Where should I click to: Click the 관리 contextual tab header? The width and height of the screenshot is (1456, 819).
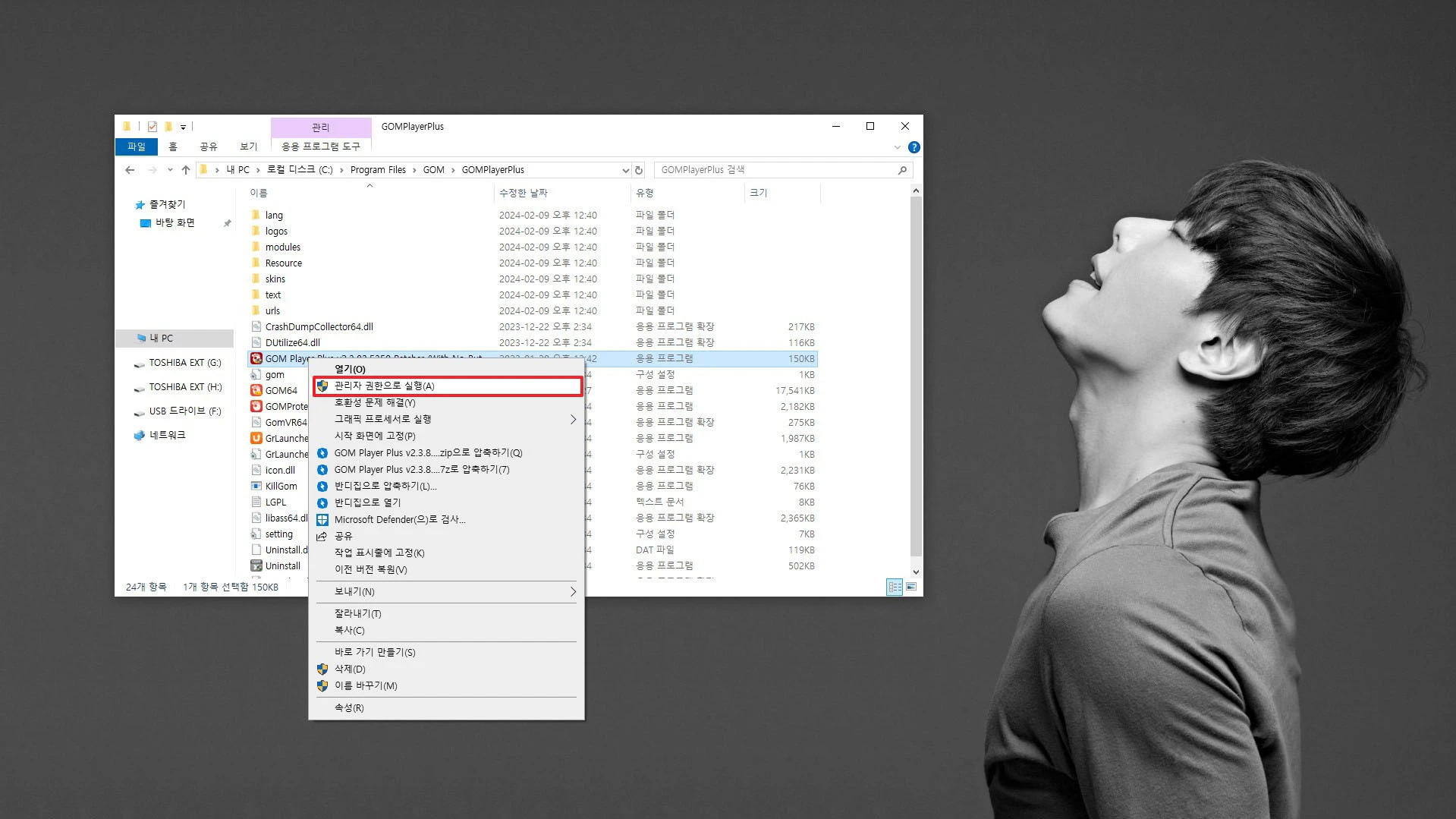pyautogui.click(x=321, y=127)
